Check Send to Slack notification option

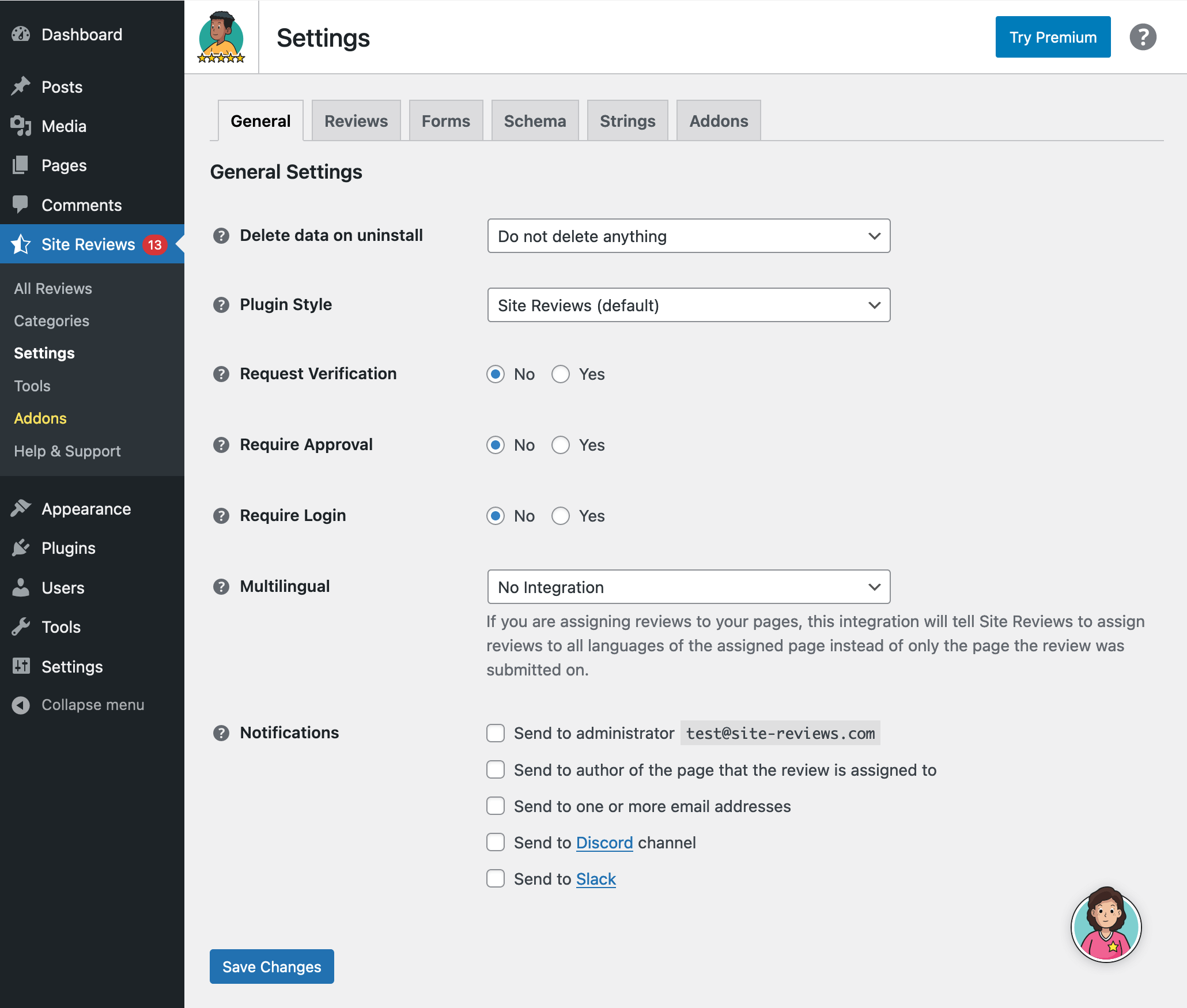tap(496, 879)
